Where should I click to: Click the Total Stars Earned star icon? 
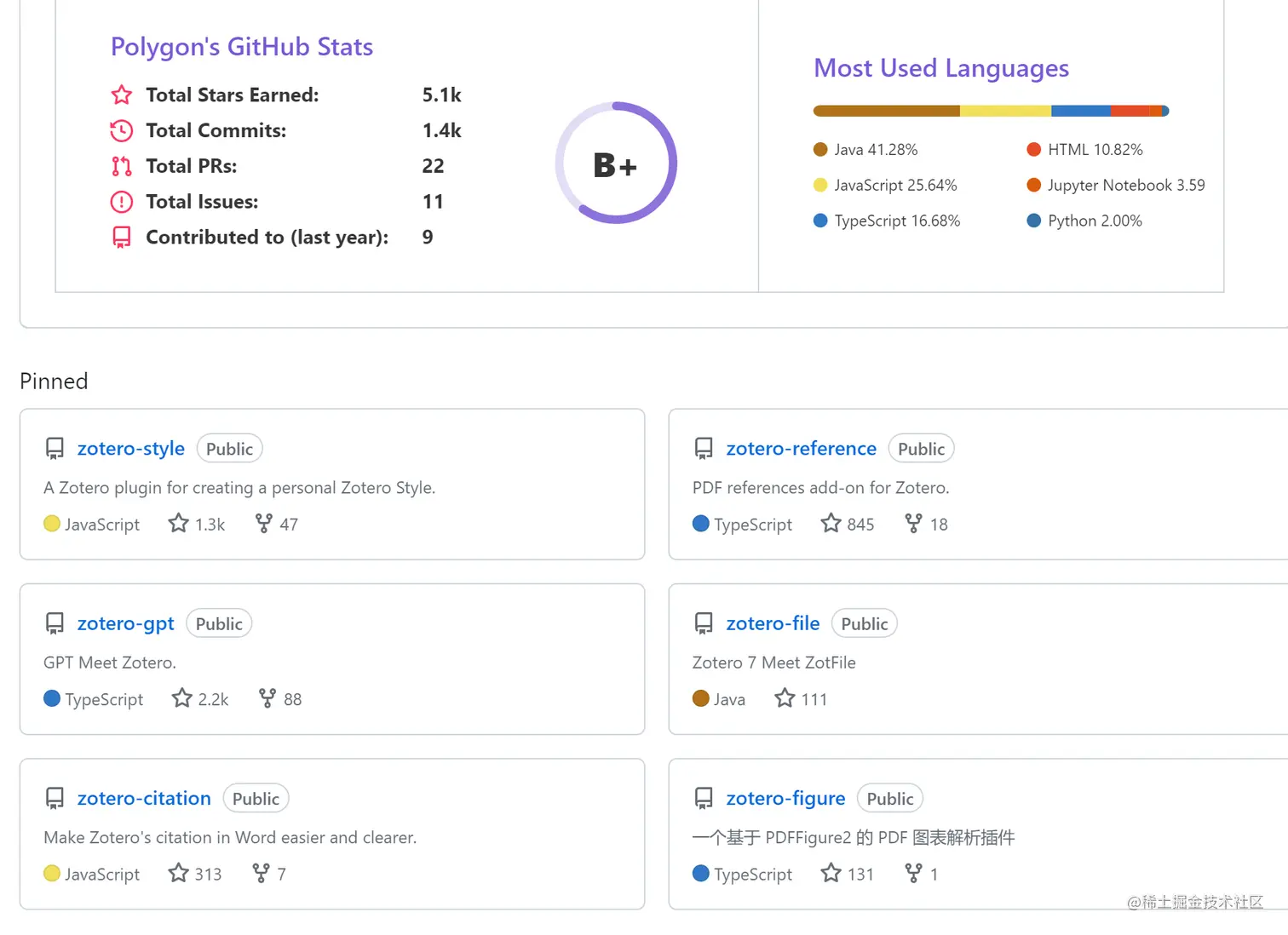click(x=122, y=95)
